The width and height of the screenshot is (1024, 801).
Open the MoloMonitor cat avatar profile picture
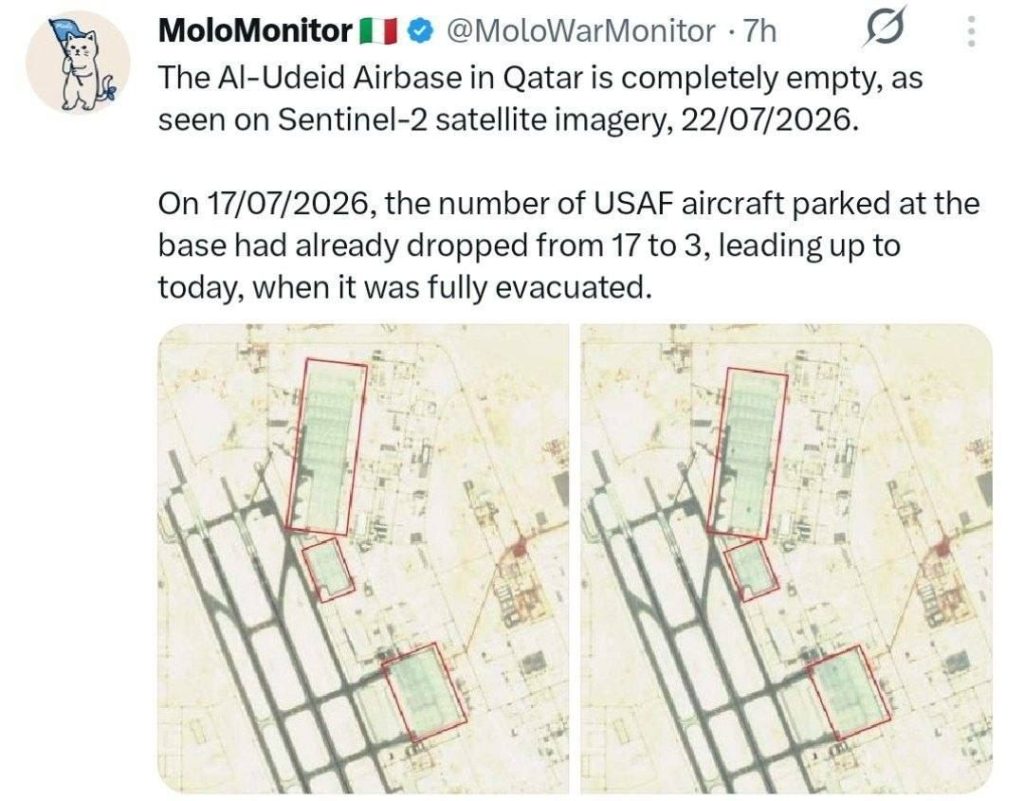[x=78, y=62]
